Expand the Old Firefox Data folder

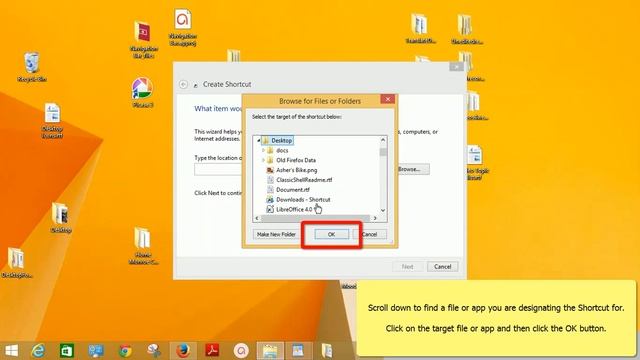point(263,160)
